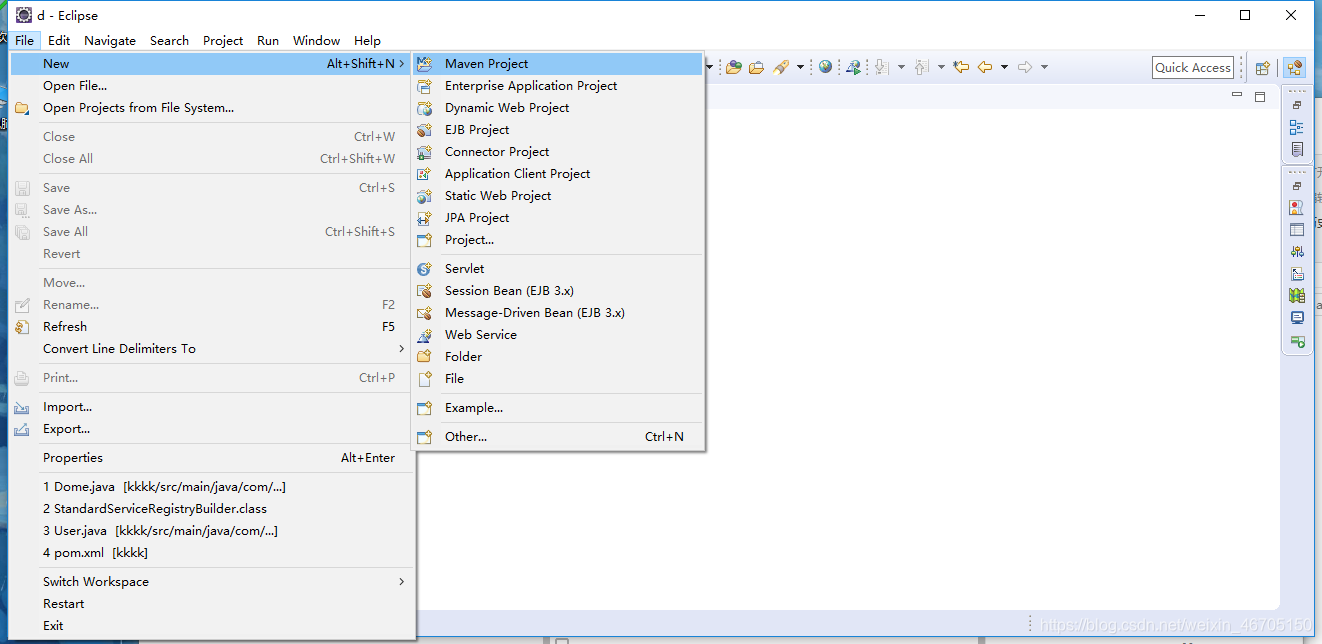Viewport: 1322px width, 644px height.
Task: Maximize the editor area
Action: (x=1260, y=97)
